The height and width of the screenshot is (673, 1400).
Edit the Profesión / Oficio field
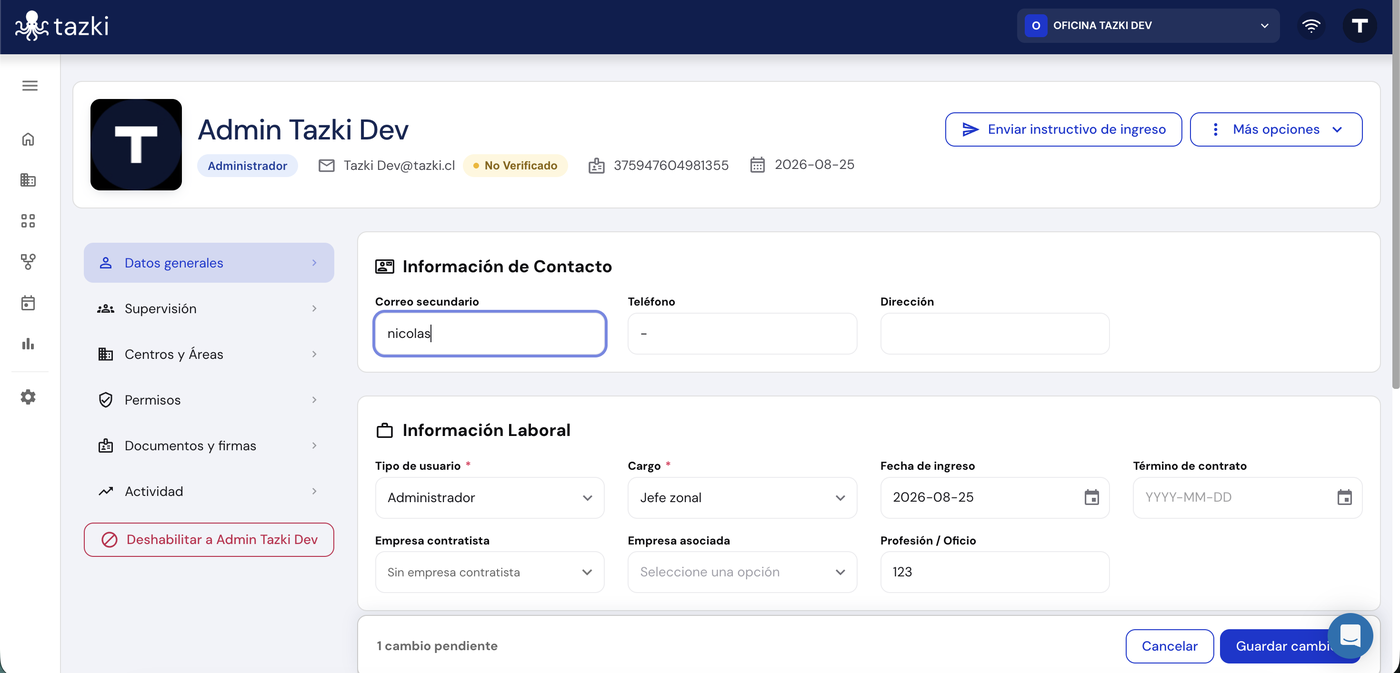[x=995, y=572]
